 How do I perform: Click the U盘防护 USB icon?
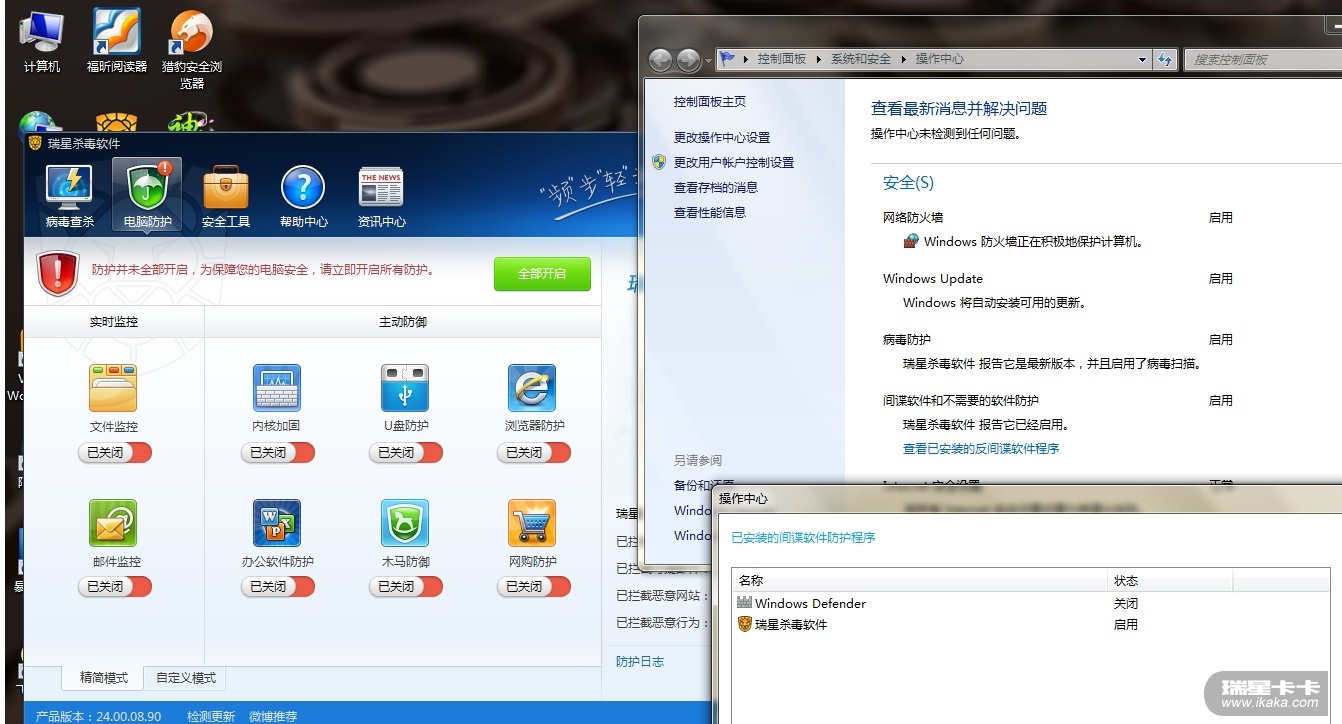click(405, 388)
